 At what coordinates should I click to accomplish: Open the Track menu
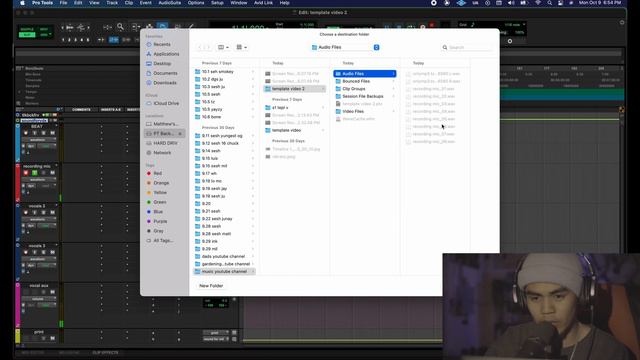tap(112, 3)
